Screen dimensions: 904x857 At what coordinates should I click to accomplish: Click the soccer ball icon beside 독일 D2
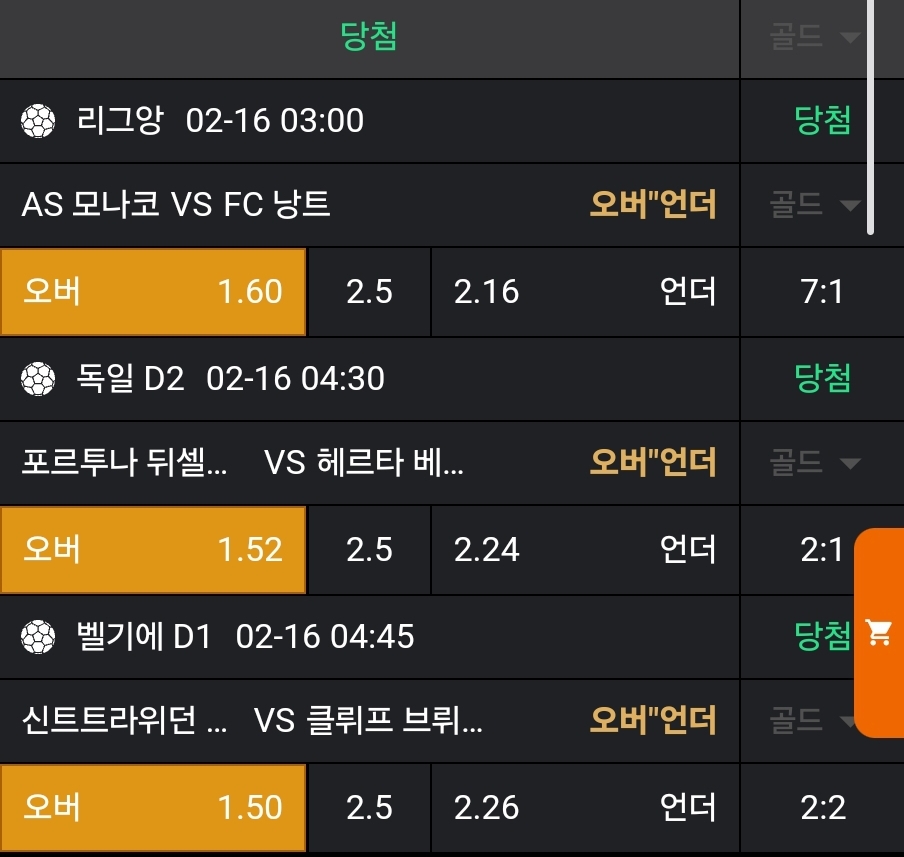[38, 379]
